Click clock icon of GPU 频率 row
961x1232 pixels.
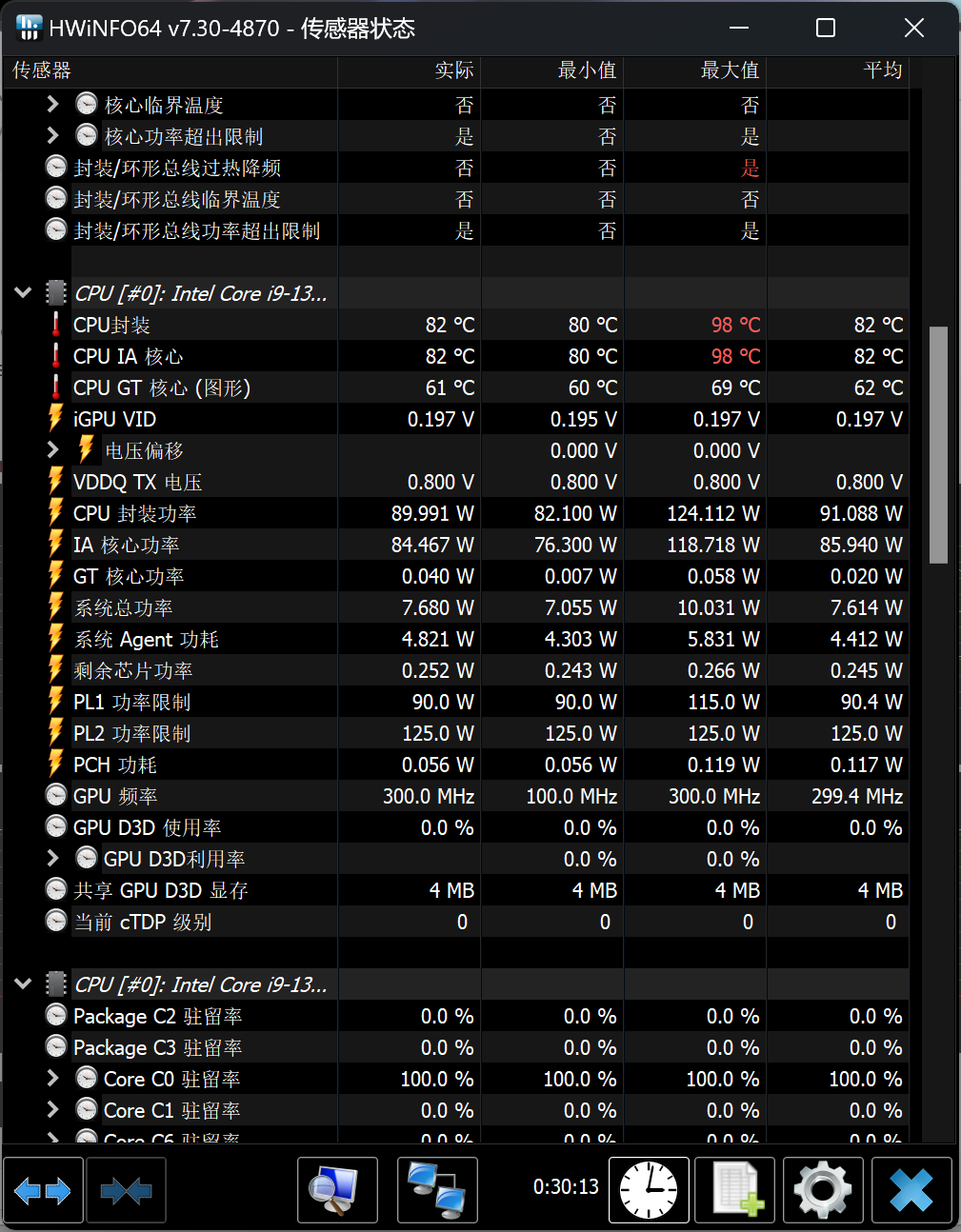[56, 796]
